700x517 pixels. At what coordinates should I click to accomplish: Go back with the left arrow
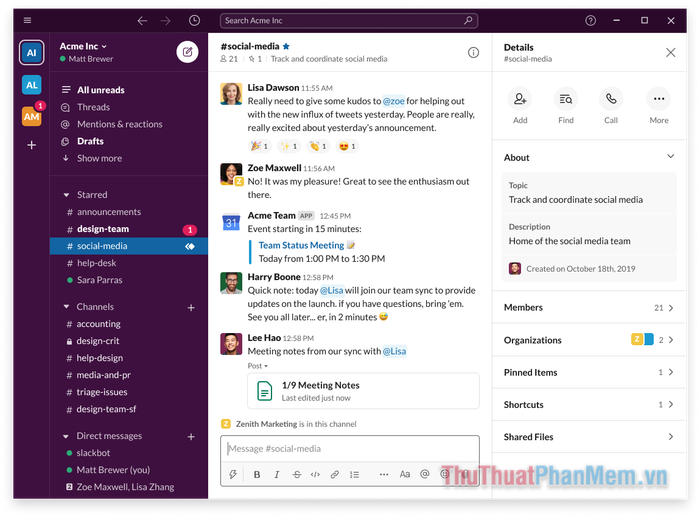point(142,21)
